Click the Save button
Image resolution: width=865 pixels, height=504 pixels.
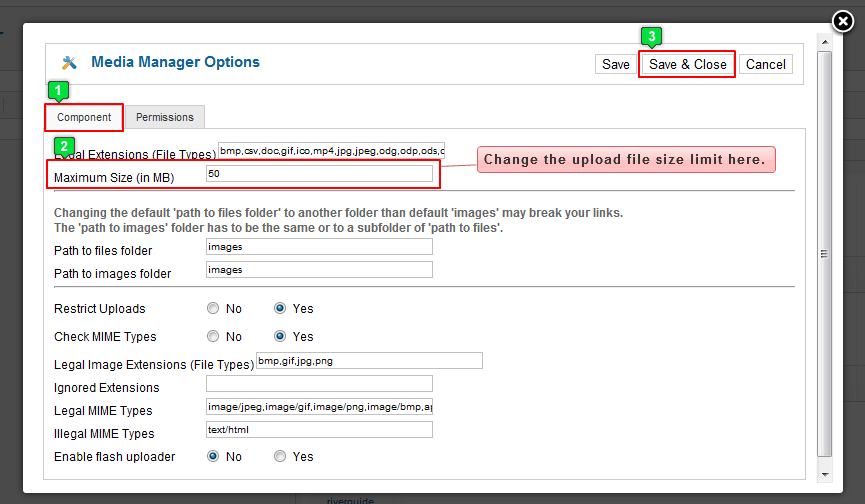[x=615, y=64]
